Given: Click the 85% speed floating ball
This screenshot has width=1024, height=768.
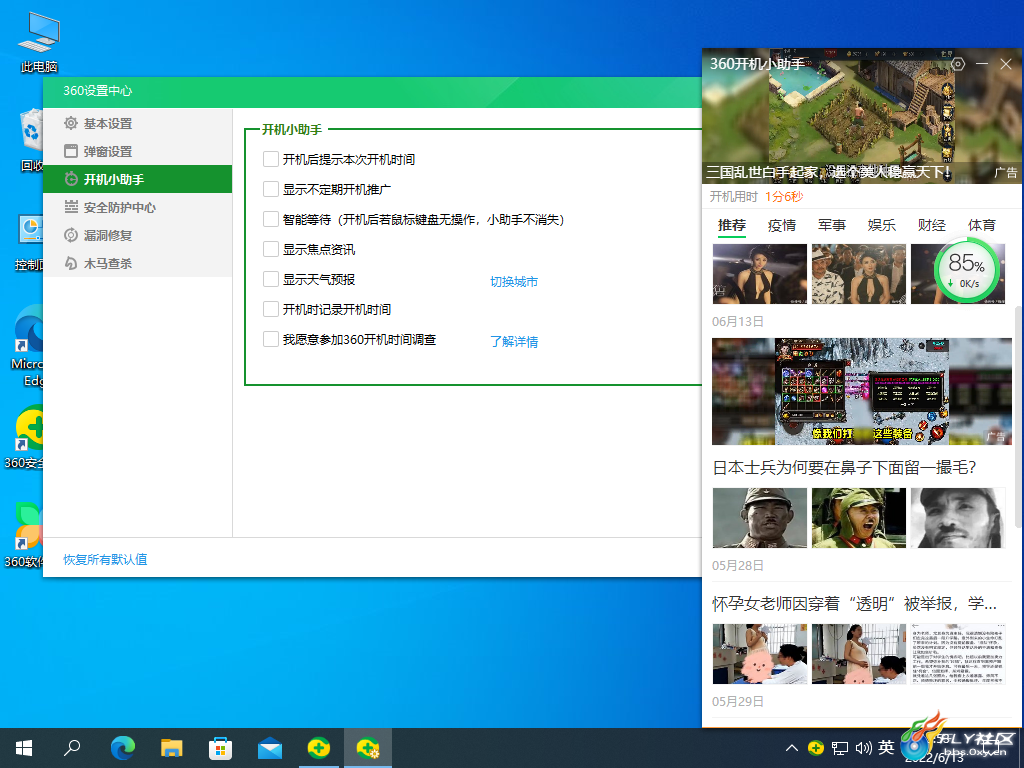Looking at the screenshot, I should [968, 269].
